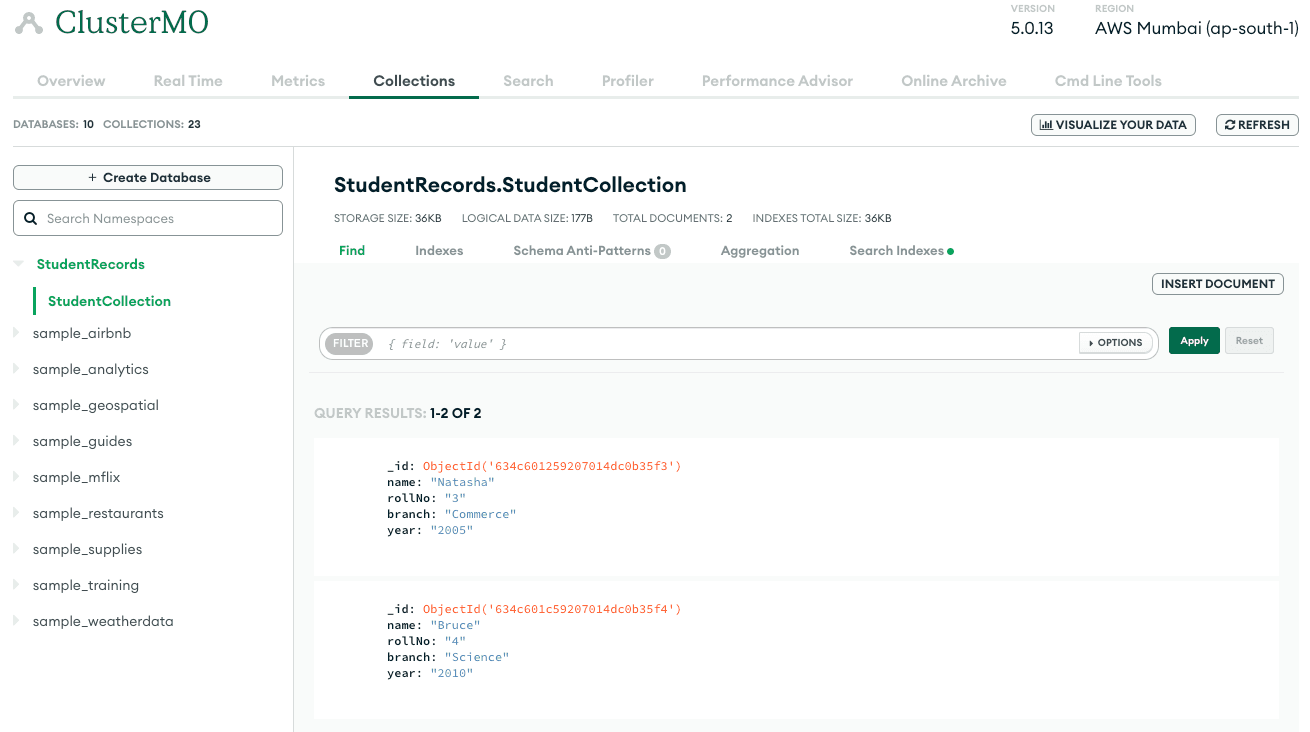Screen dimensions: 1310x732
Task: Switch to the Metrics tab
Action: click(298, 81)
